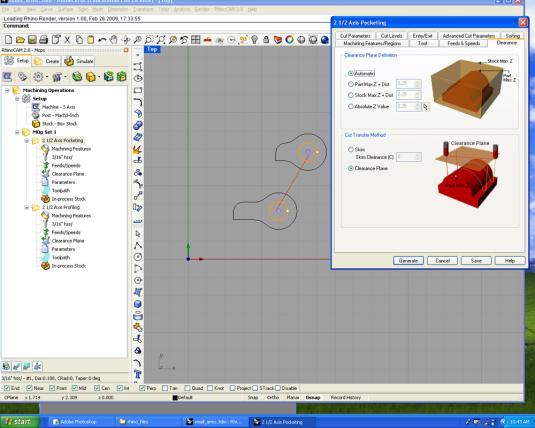535x428 pixels.
Task: Click the Windows start button
Action: pyautogui.click(x=19, y=422)
